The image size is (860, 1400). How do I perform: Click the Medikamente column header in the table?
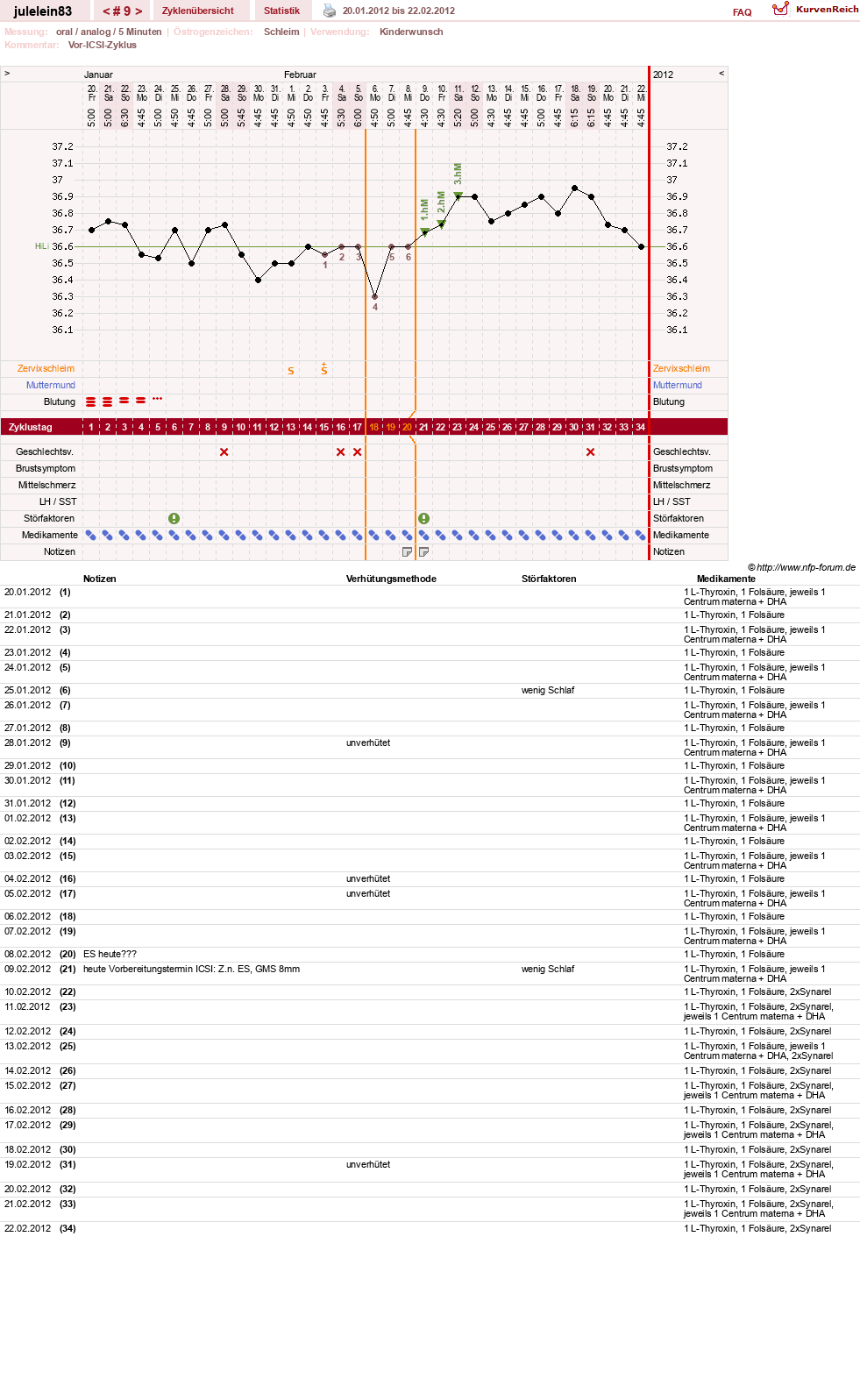pyautogui.click(x=726, y=579)
